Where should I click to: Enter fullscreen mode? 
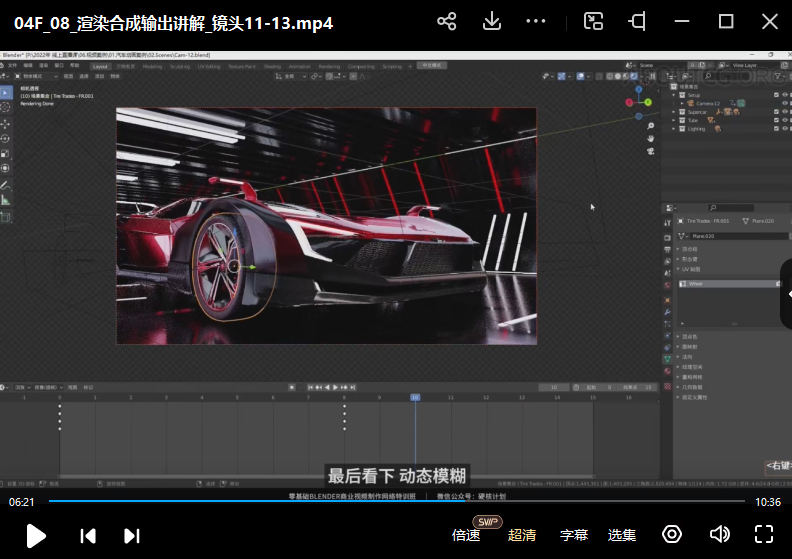tap(764, 534)
